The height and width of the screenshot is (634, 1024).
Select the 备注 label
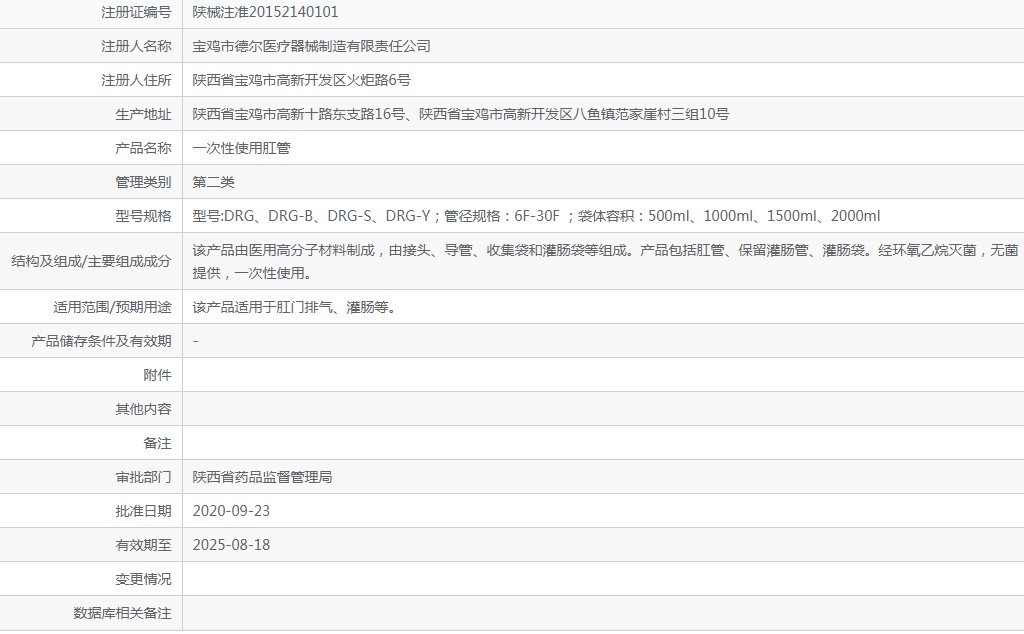(x=157, y=443)
